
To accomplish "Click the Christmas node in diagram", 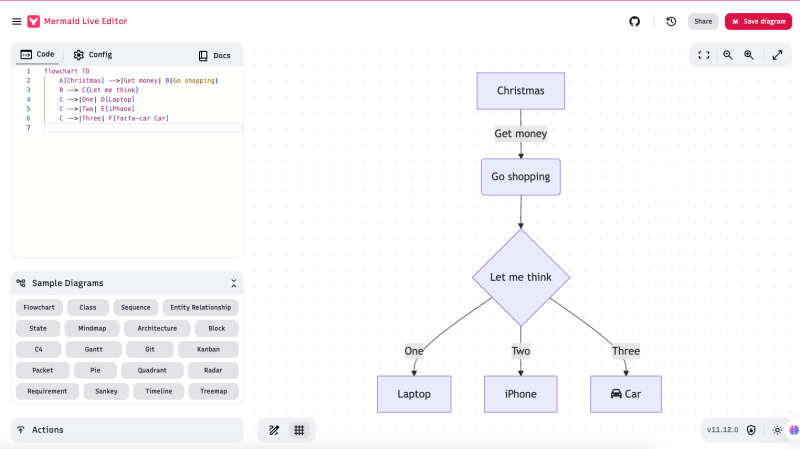I will pyautogui.click(x=520, y=91).
